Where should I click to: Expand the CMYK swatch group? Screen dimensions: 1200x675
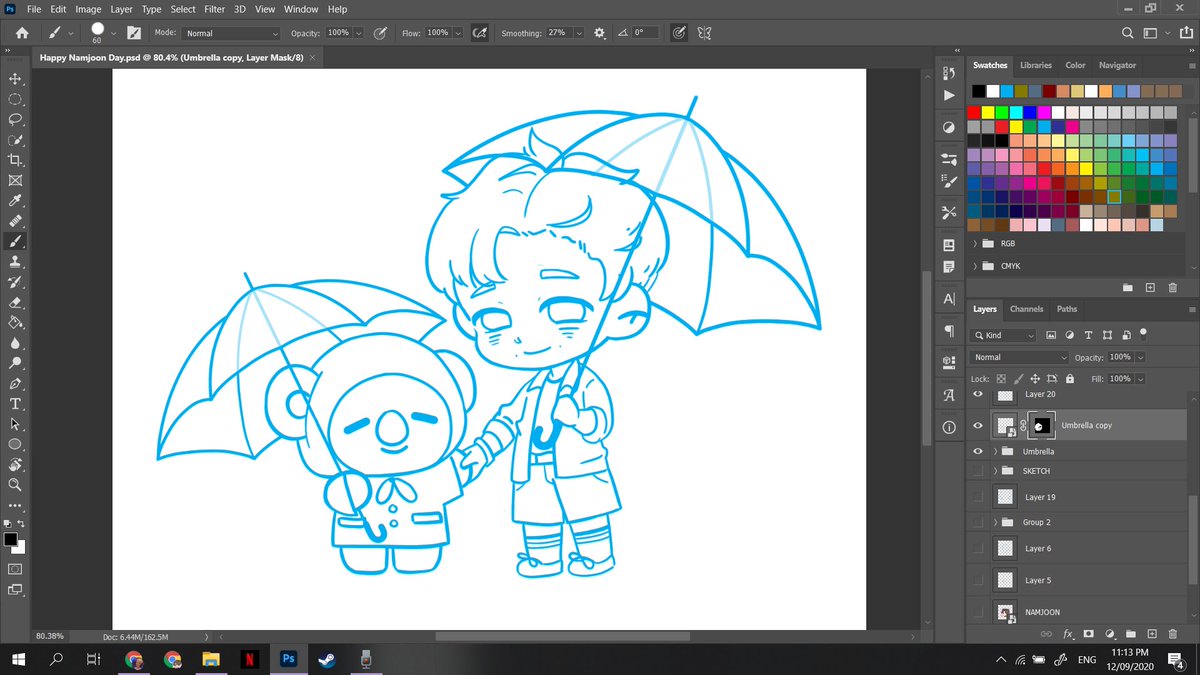click(976, 266)
